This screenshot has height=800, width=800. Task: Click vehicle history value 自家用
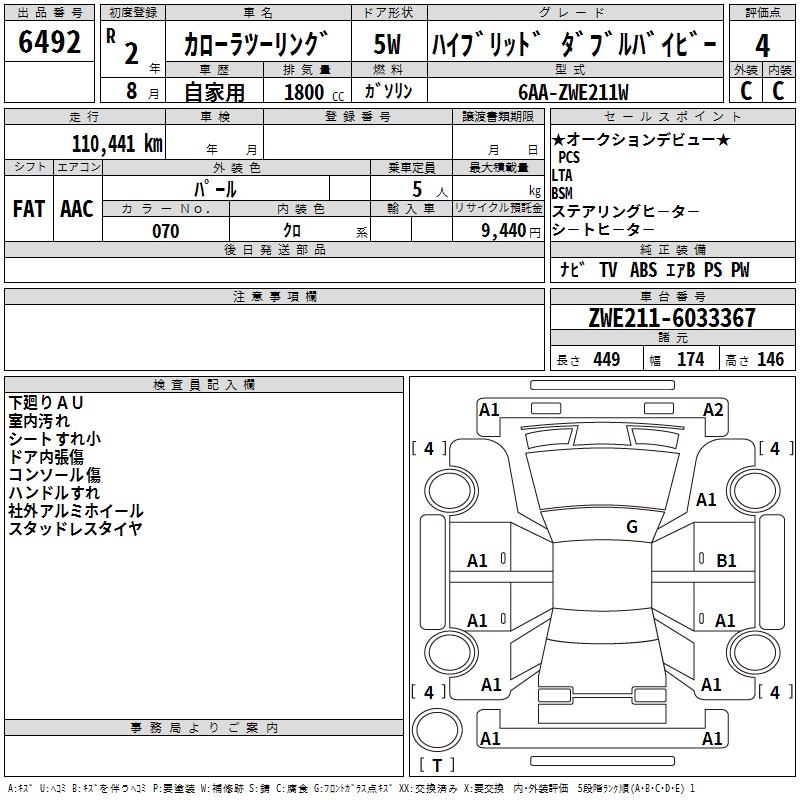[214, 92]
